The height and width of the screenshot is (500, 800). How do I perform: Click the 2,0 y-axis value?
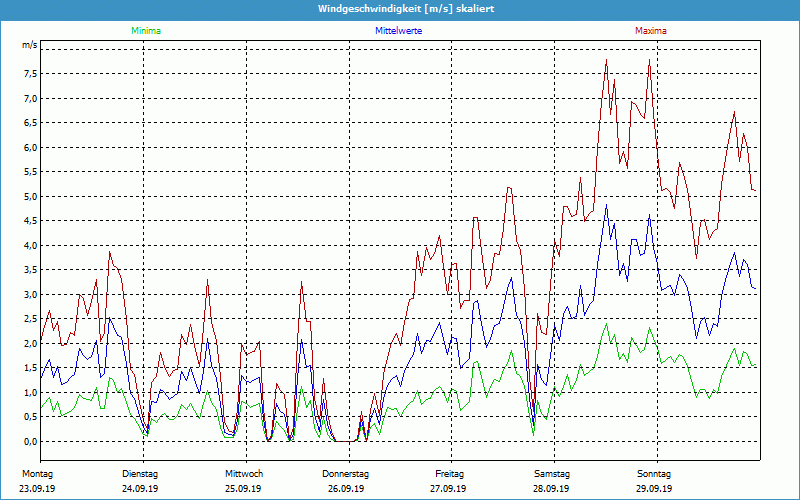(31, 343)
